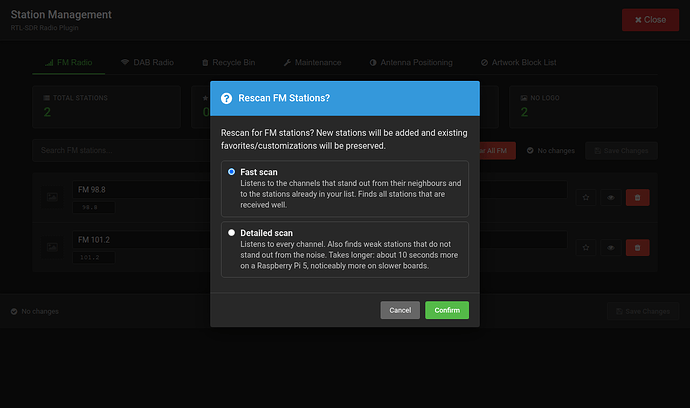Screen dimensions: 690x408
Task: Click No changes status in bottom bar
Action: point(35,311)
